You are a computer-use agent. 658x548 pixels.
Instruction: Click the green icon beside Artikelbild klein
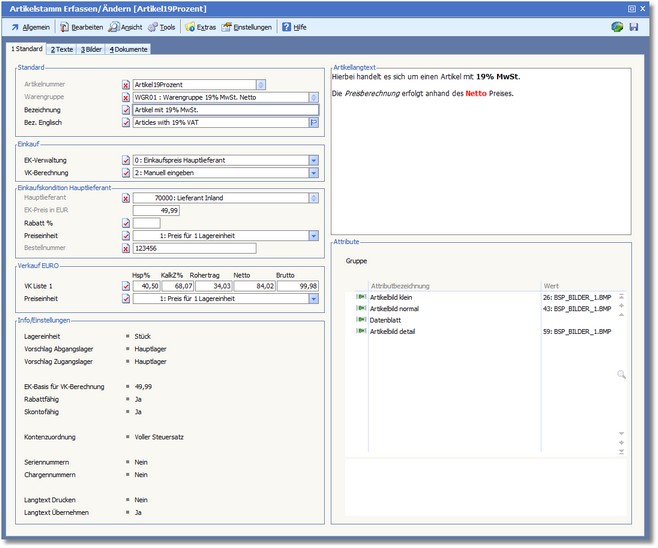tap(360, 298)
